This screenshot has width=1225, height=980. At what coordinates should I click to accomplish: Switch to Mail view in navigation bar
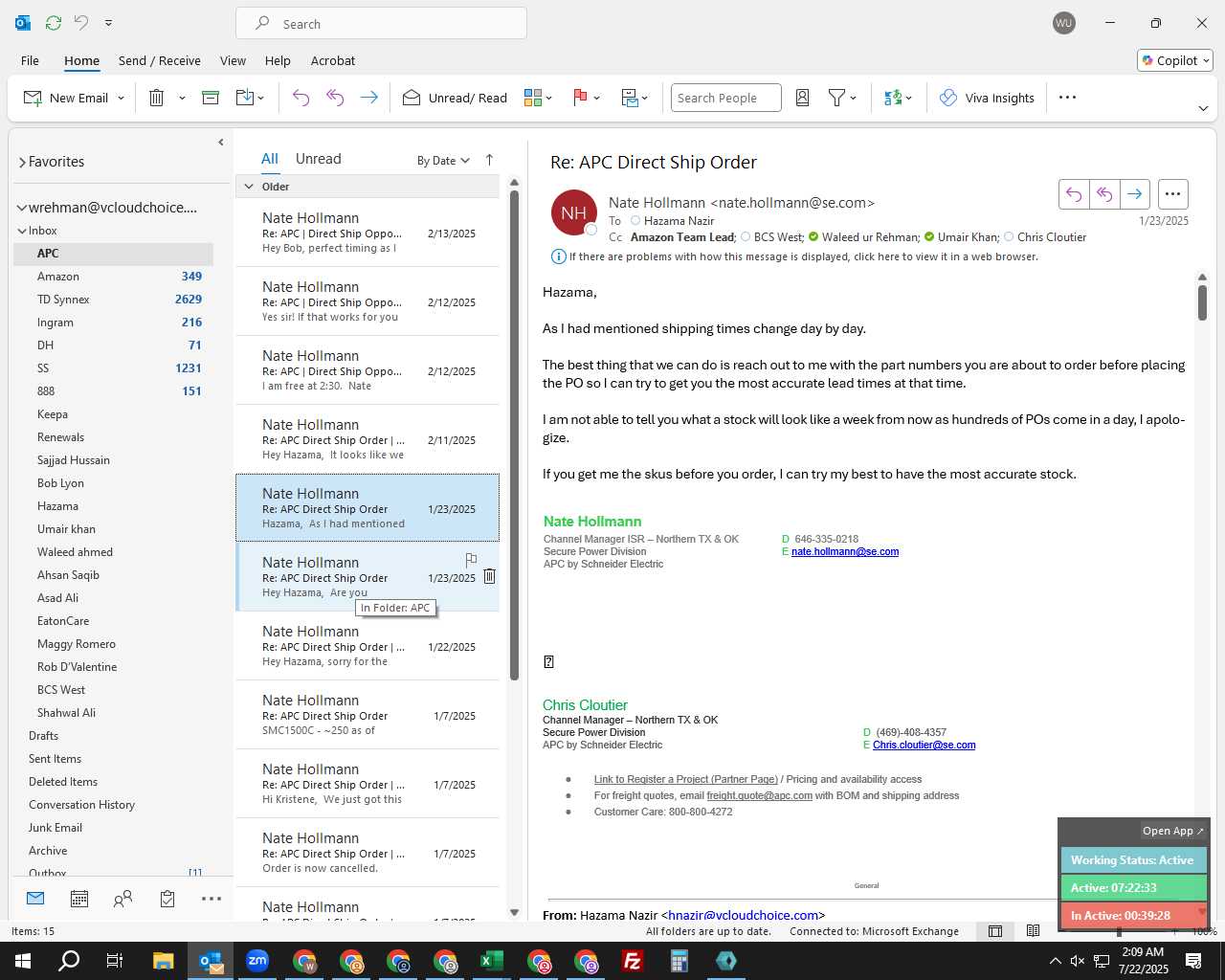click(x=35, y=899)
